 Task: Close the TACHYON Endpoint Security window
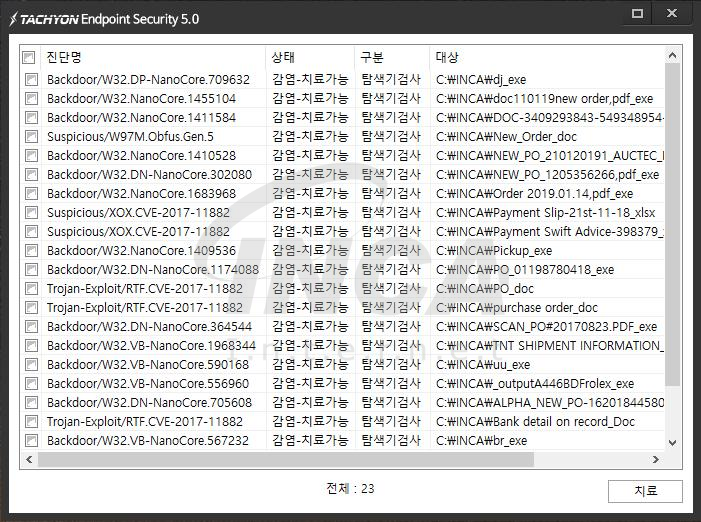[x=671, y=13]
